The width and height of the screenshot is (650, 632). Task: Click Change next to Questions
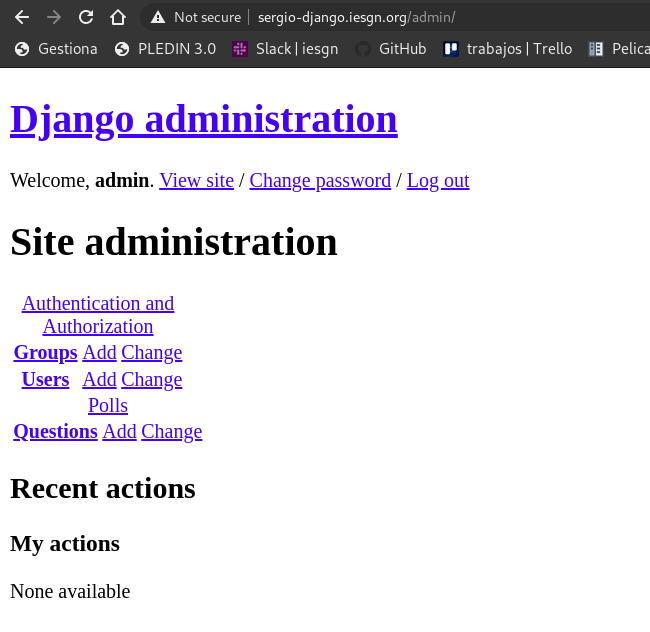(x=172, y=432)
